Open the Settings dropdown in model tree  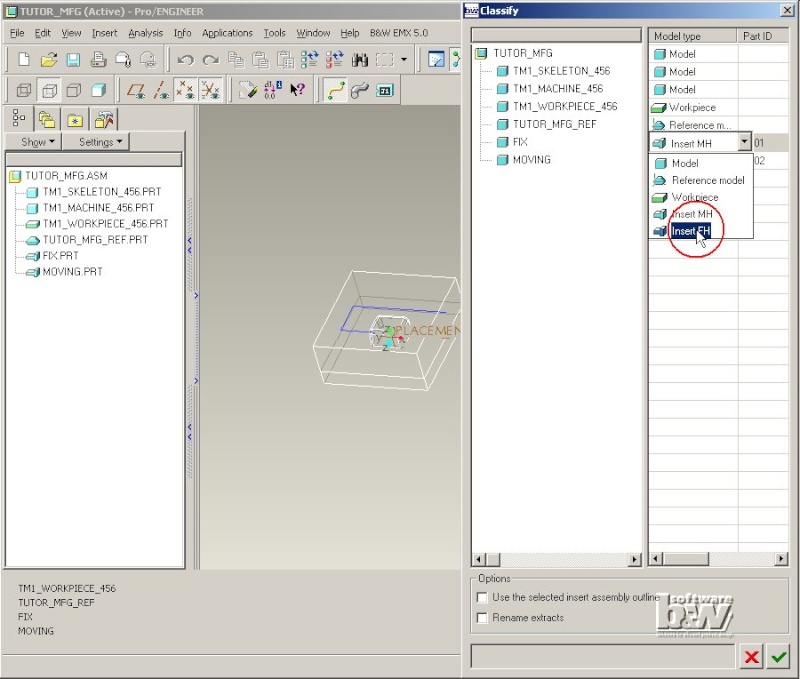tap(96, 142)
